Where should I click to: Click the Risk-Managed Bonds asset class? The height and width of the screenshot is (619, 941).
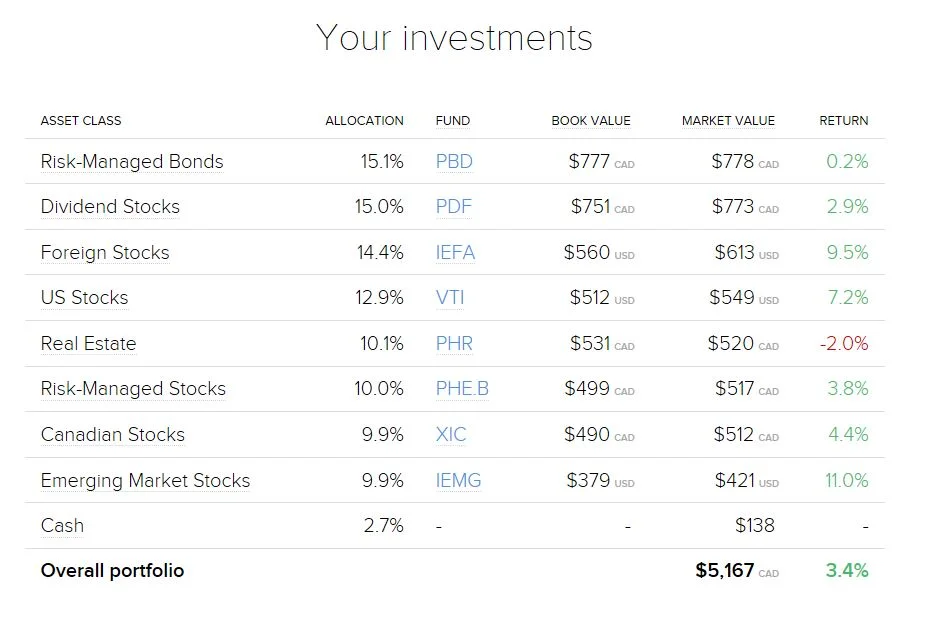pyautogui.click(x=132, y=162)
